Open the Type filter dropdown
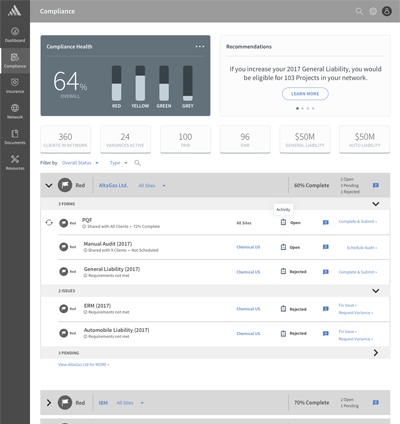This screenshot has width=400, height=424. point(119,163)
